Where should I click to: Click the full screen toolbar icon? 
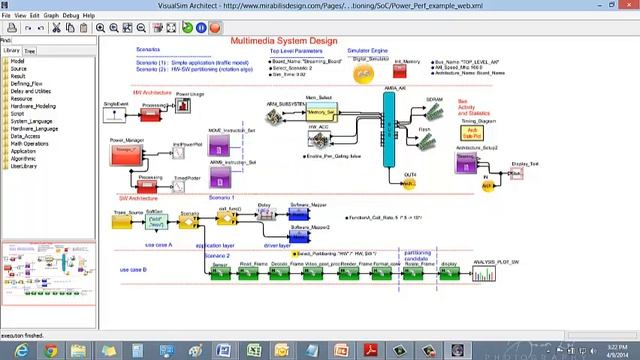pyautogui.click(x=171, y=28)
